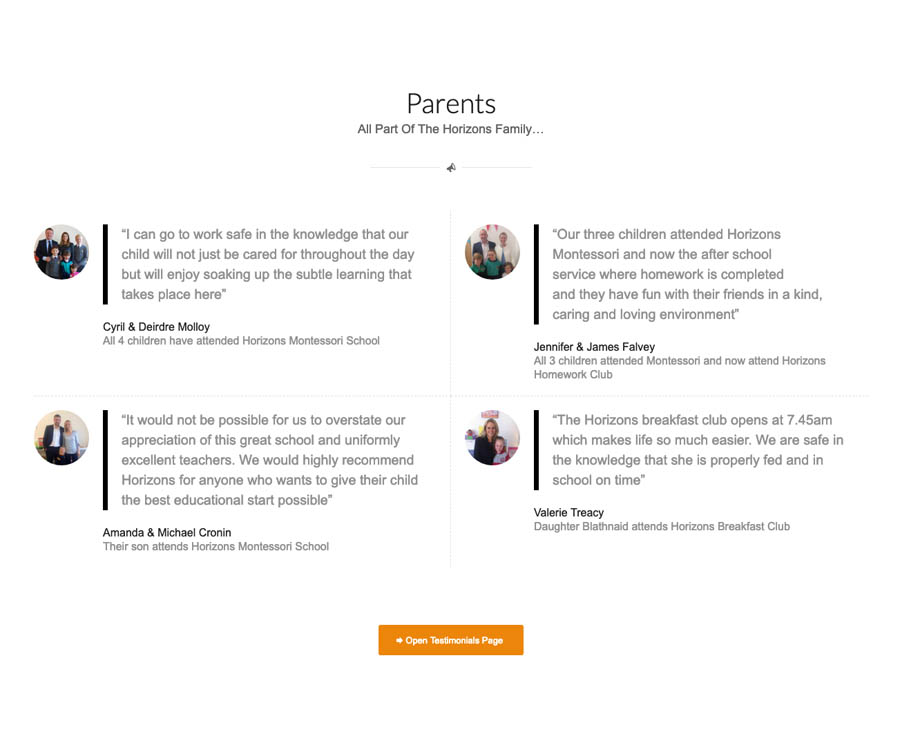Open the Testimonials Page via the orange button
The width and height of the screenshot is (900, 745).
coord(451,640)
